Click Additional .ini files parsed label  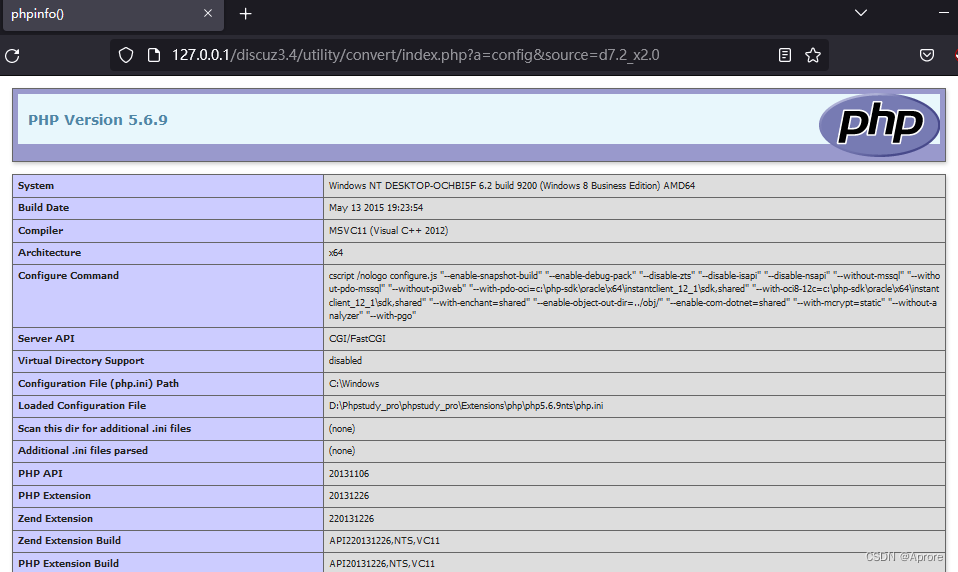(83, 450)
